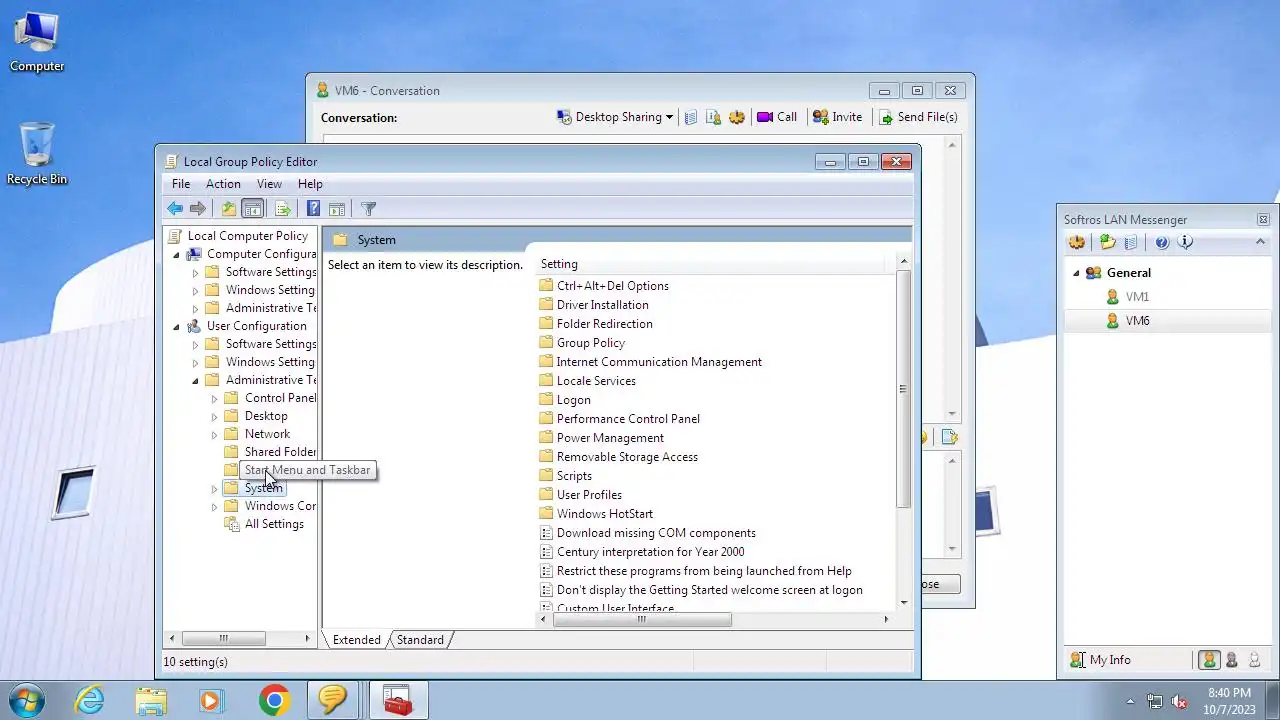Toggle Show/Hide Action Pane toolbar icon
Viewport: 1280px width, 720px height.
coord(337,208)
